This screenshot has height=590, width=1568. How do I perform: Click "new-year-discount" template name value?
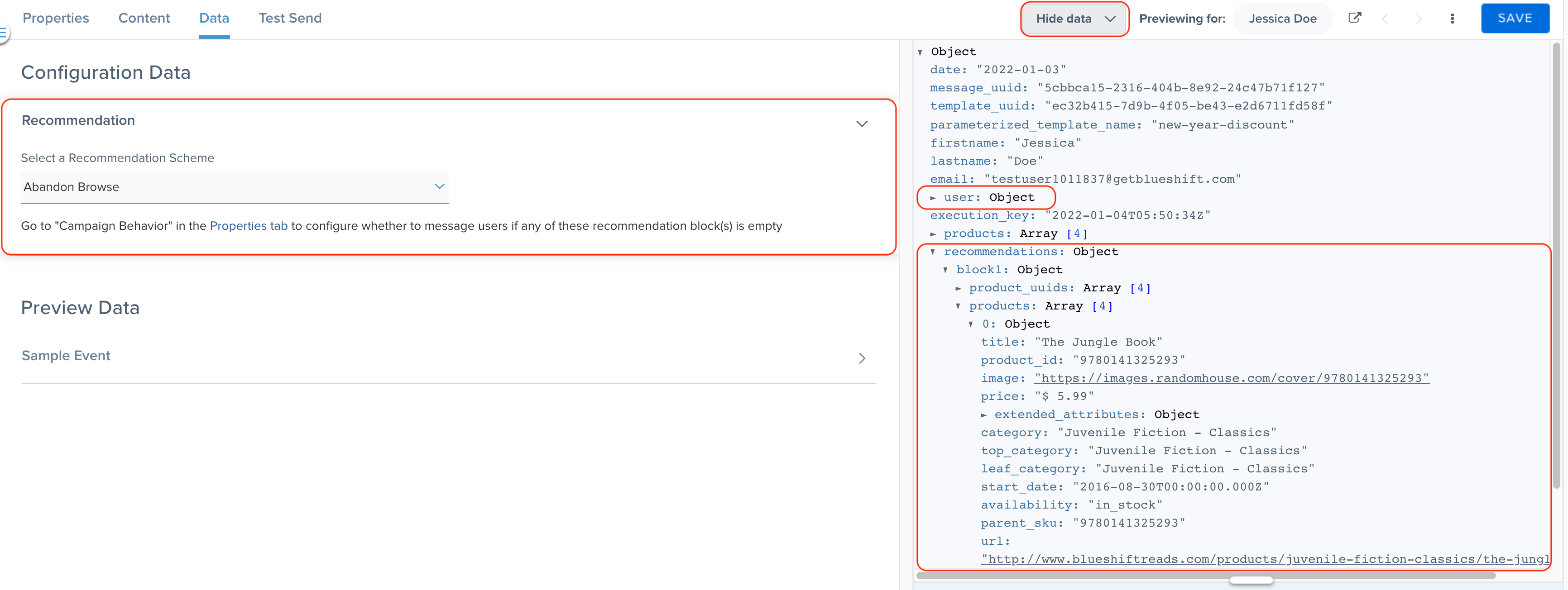[x=1222, y=125]
